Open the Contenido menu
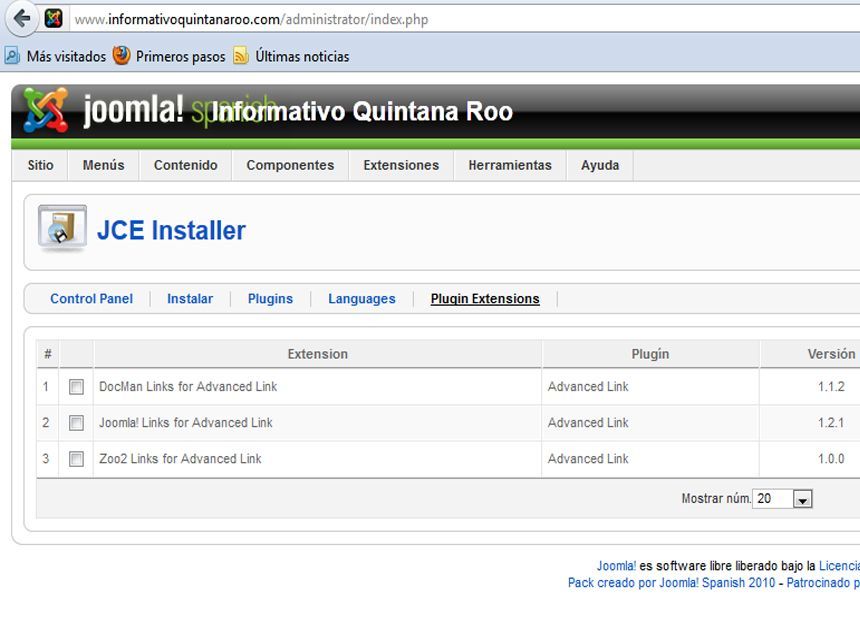 pyautogui.click(x=185, y=165)
